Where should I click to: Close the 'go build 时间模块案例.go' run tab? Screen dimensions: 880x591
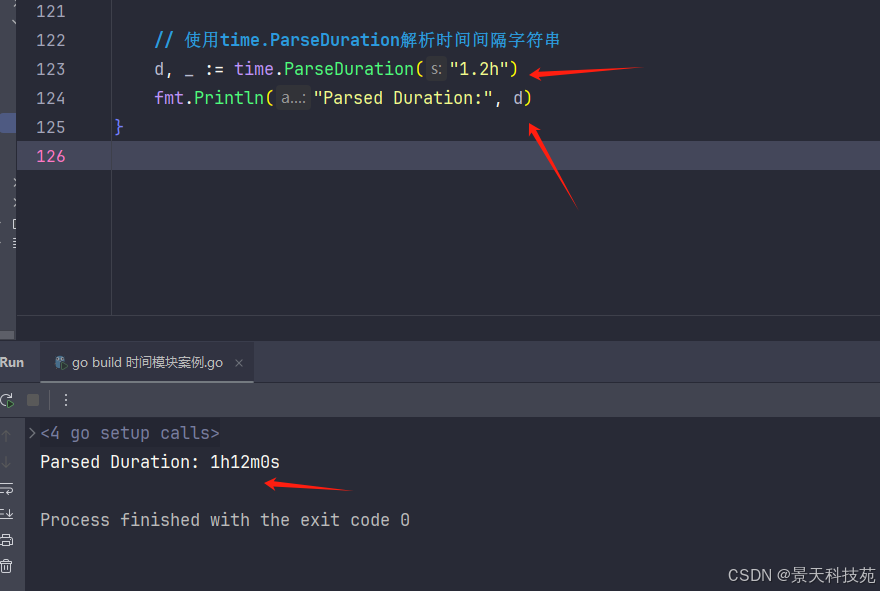click(x=239, y=363)
